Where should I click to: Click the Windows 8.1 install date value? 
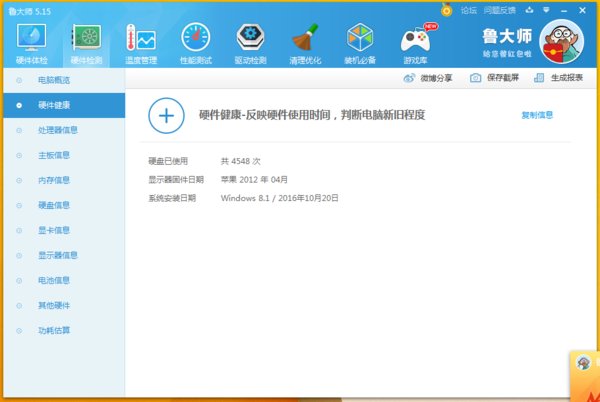[279, 198]
